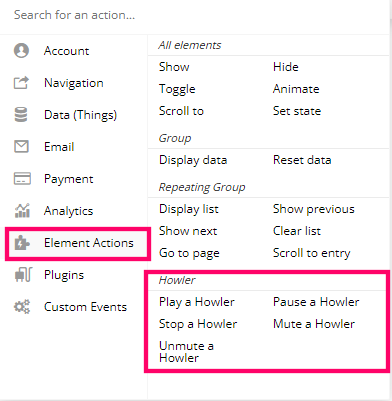Click the Custom Events gears icon
Image resolution: width=392 pixels, height=401 pixels.
click(x=22, y=307)
